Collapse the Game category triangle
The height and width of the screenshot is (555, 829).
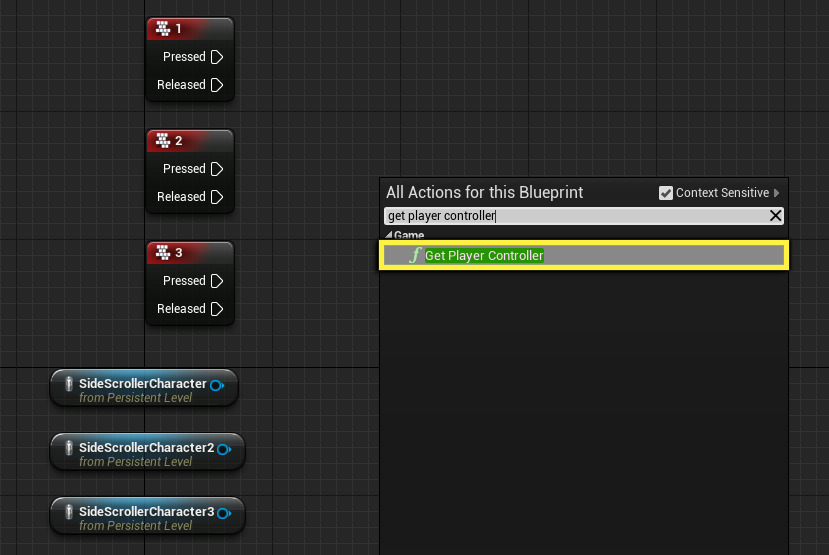389,235
